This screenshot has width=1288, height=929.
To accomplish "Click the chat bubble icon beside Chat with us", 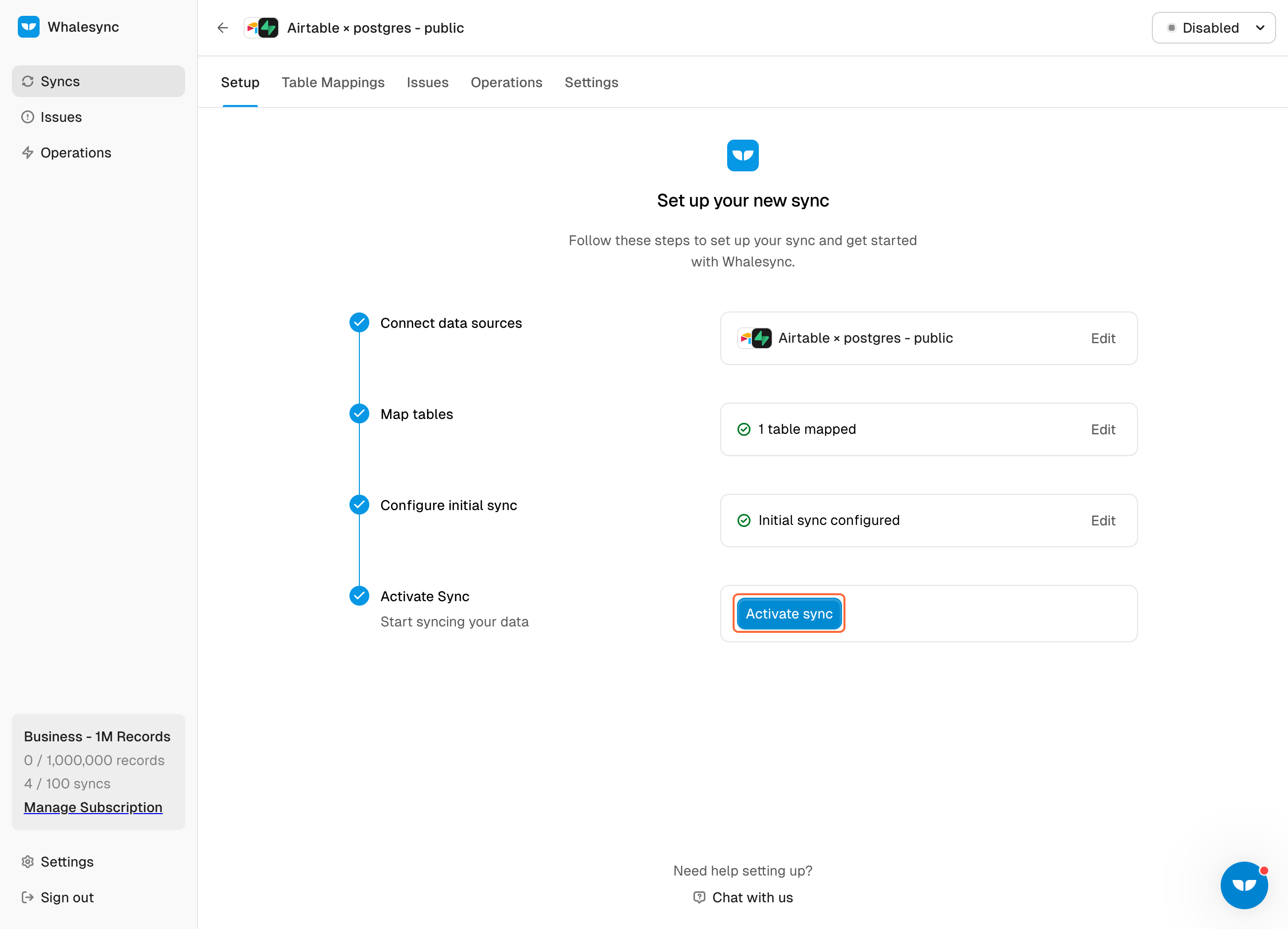I will coord(699,898).
